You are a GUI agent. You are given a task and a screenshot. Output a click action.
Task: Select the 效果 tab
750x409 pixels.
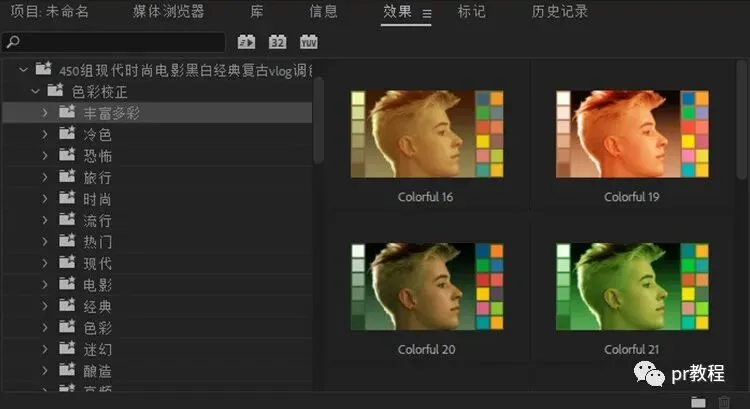[397, 11]
